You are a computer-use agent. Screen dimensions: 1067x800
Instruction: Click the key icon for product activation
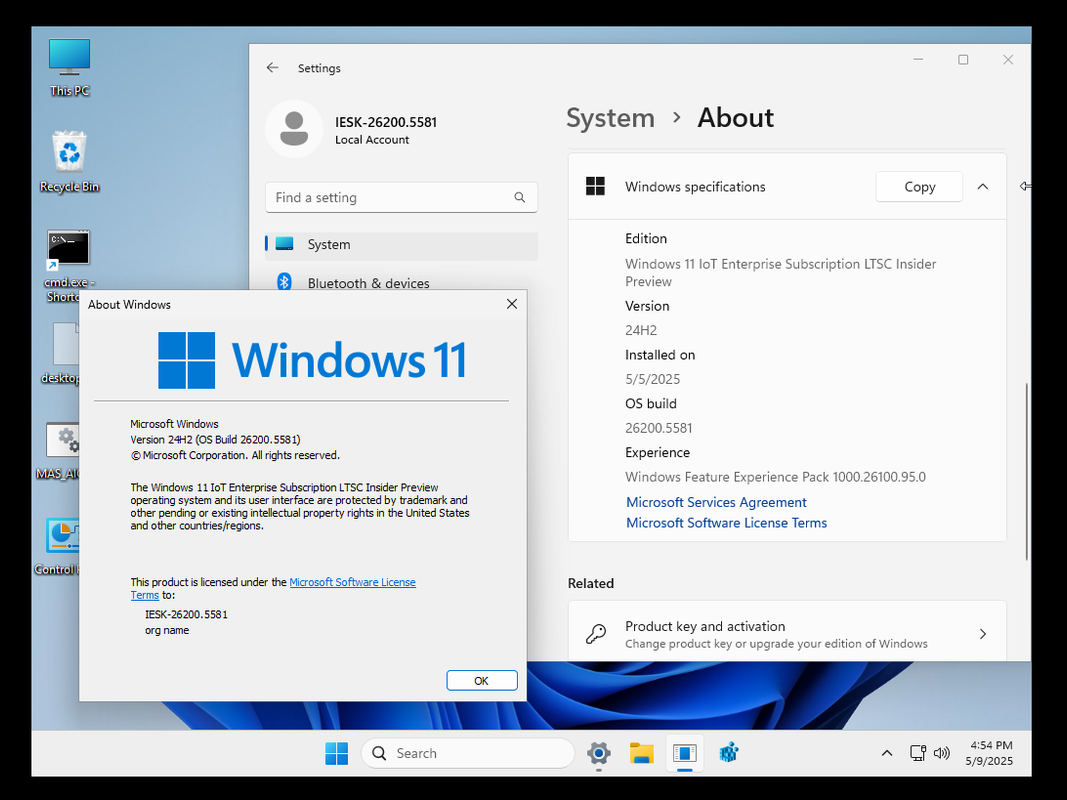point(596,633)
